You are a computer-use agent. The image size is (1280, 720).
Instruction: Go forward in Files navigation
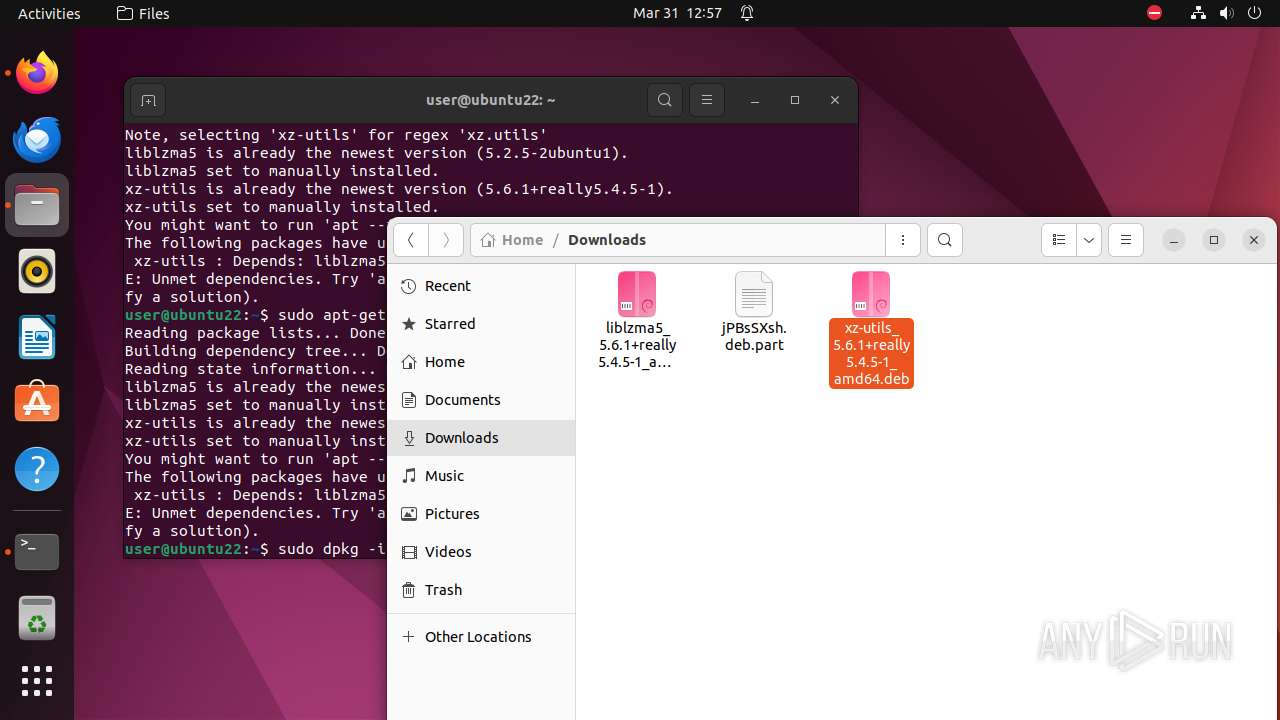(446, 240)
